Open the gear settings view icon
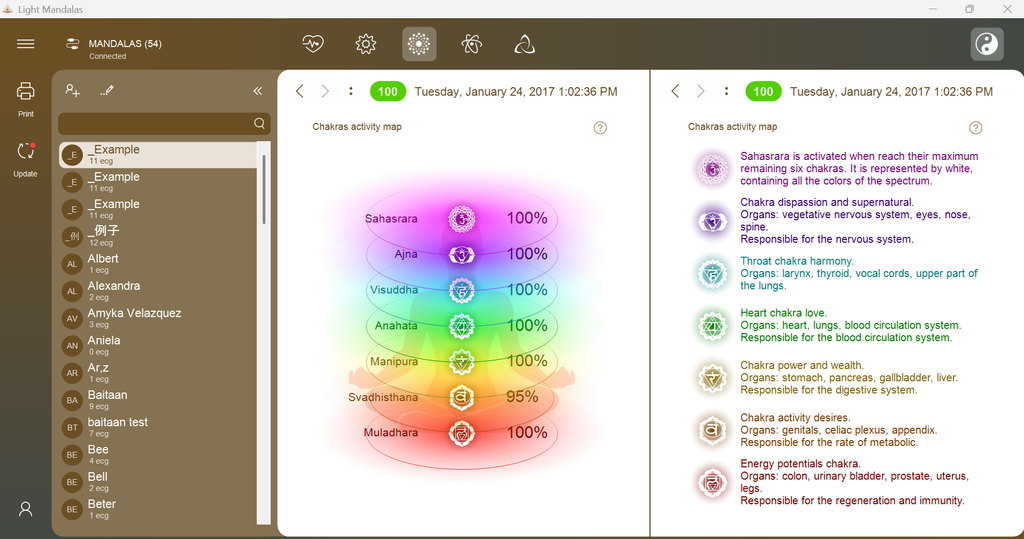1024x539 pixels. click(366, 44)
